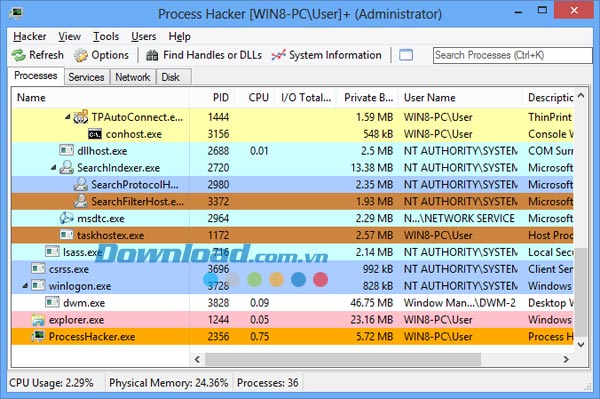
Task: Click the msdtc.exe icon
Action: [66, 218]
